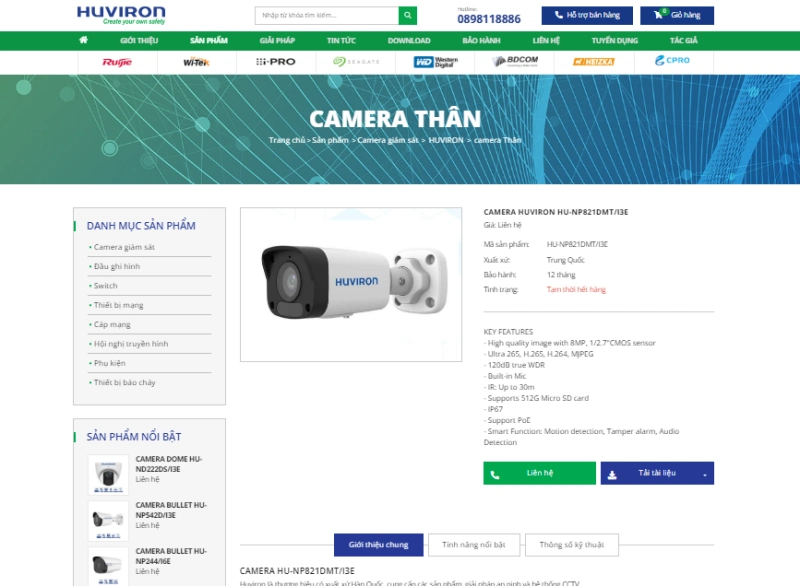Open the GIẢI PHÁP menu
Screen dimensions: 800x586
(x=277, y=41)
